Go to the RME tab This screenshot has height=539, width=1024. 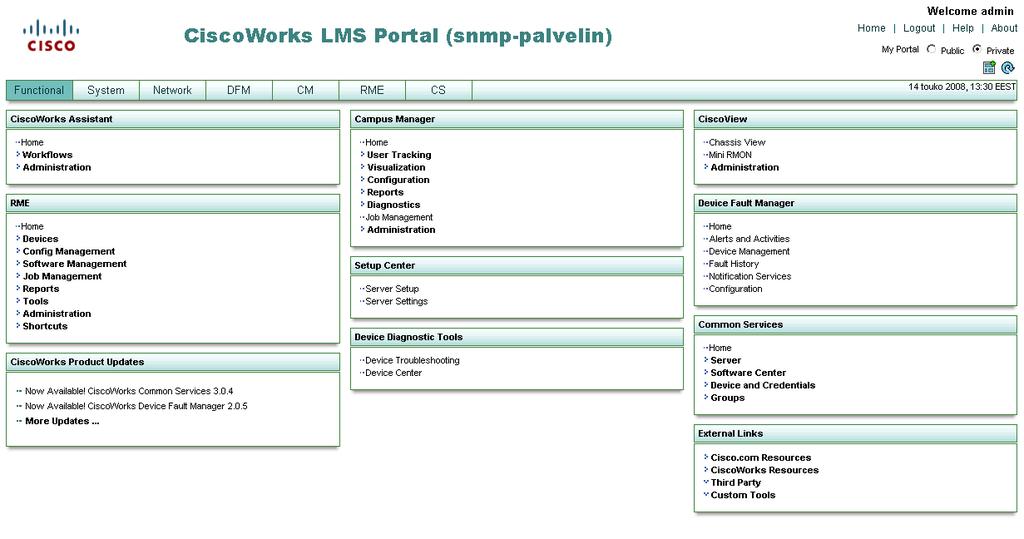pyautogui.click(x=372, y=90)
